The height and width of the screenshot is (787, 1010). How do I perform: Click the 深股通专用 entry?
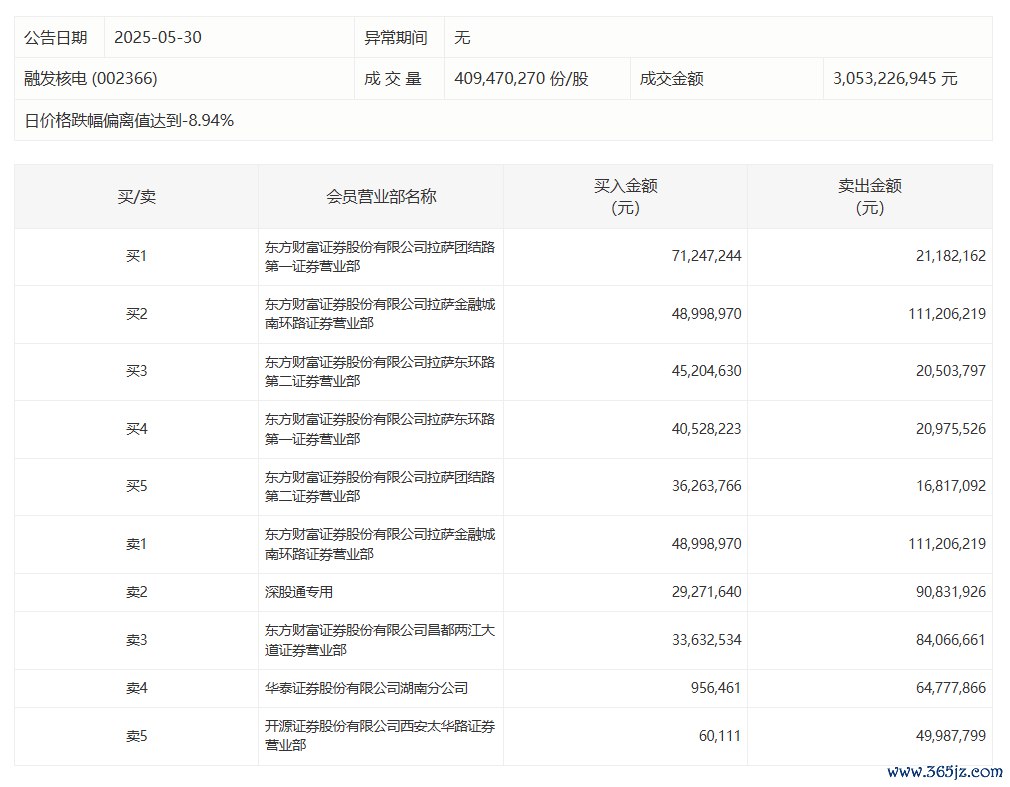tap(299, 592)
